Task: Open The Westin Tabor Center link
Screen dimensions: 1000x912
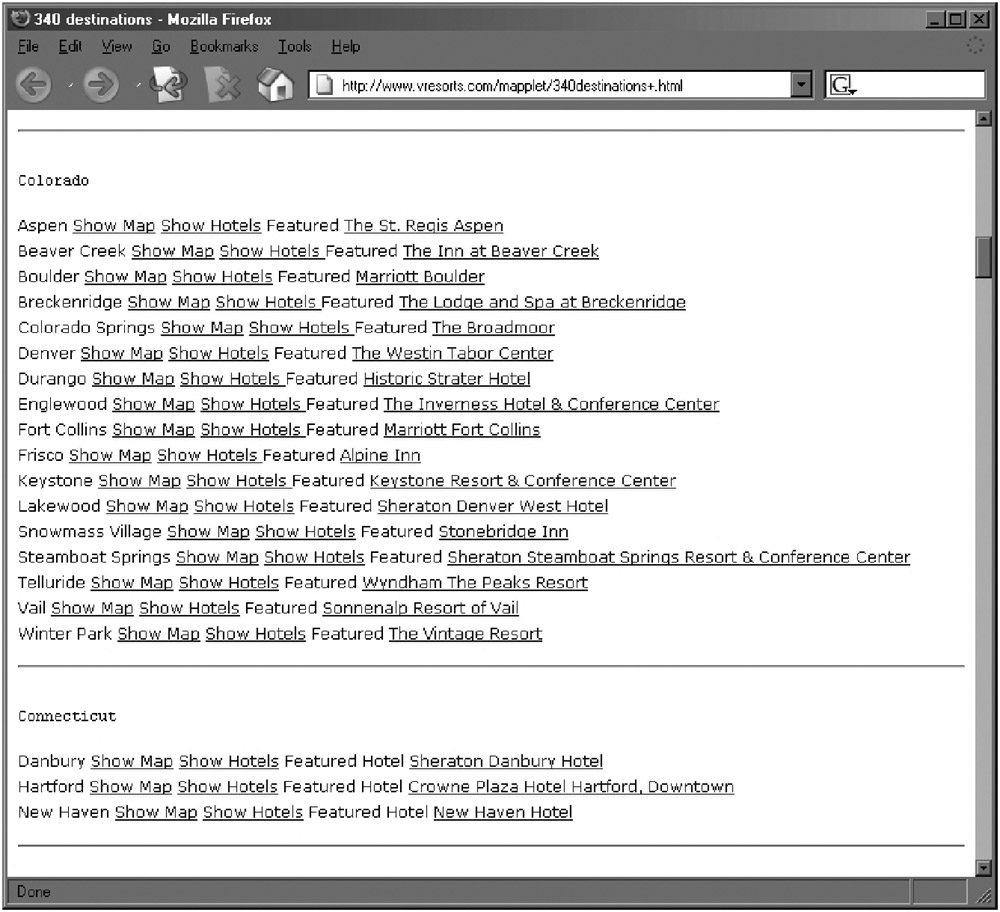Action: click(x=453, y=353)
